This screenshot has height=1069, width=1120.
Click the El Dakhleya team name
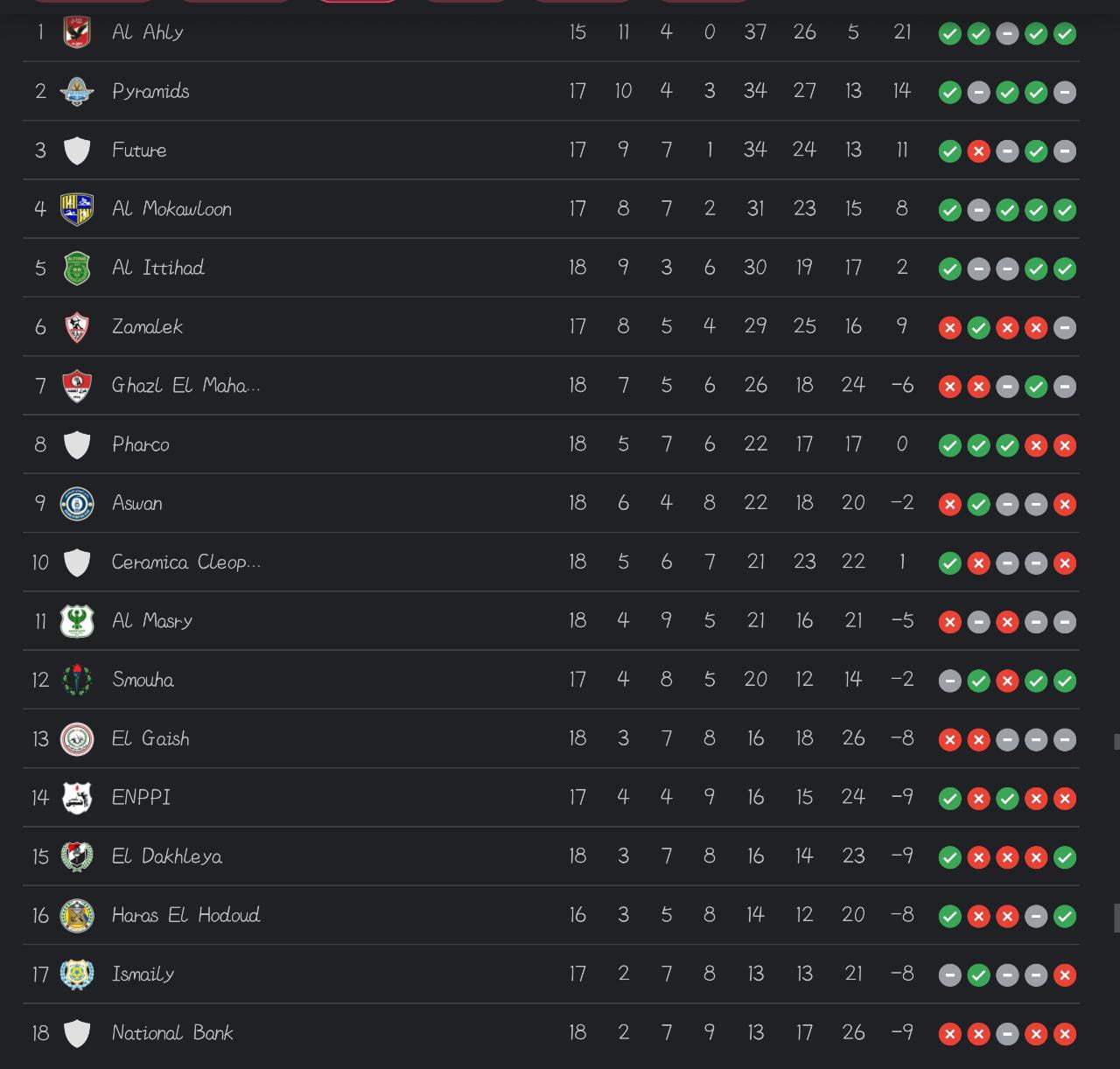(167, 856)
